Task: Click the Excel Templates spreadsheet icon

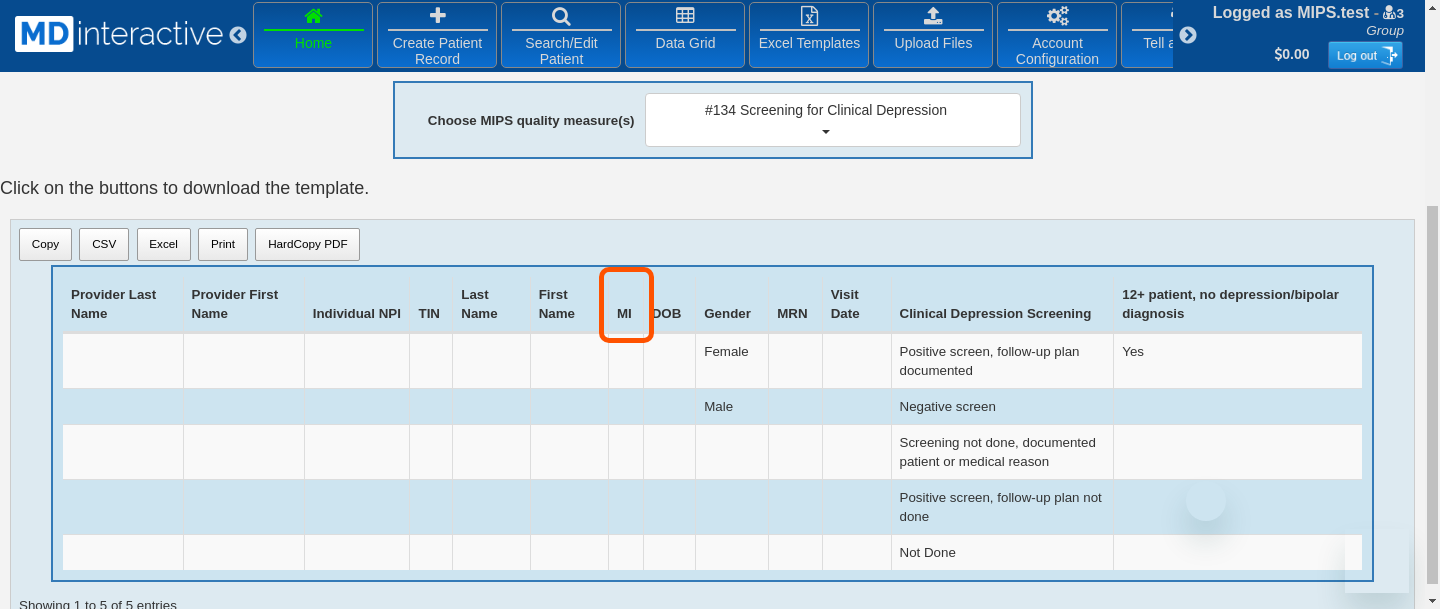Action: [809, 16]
